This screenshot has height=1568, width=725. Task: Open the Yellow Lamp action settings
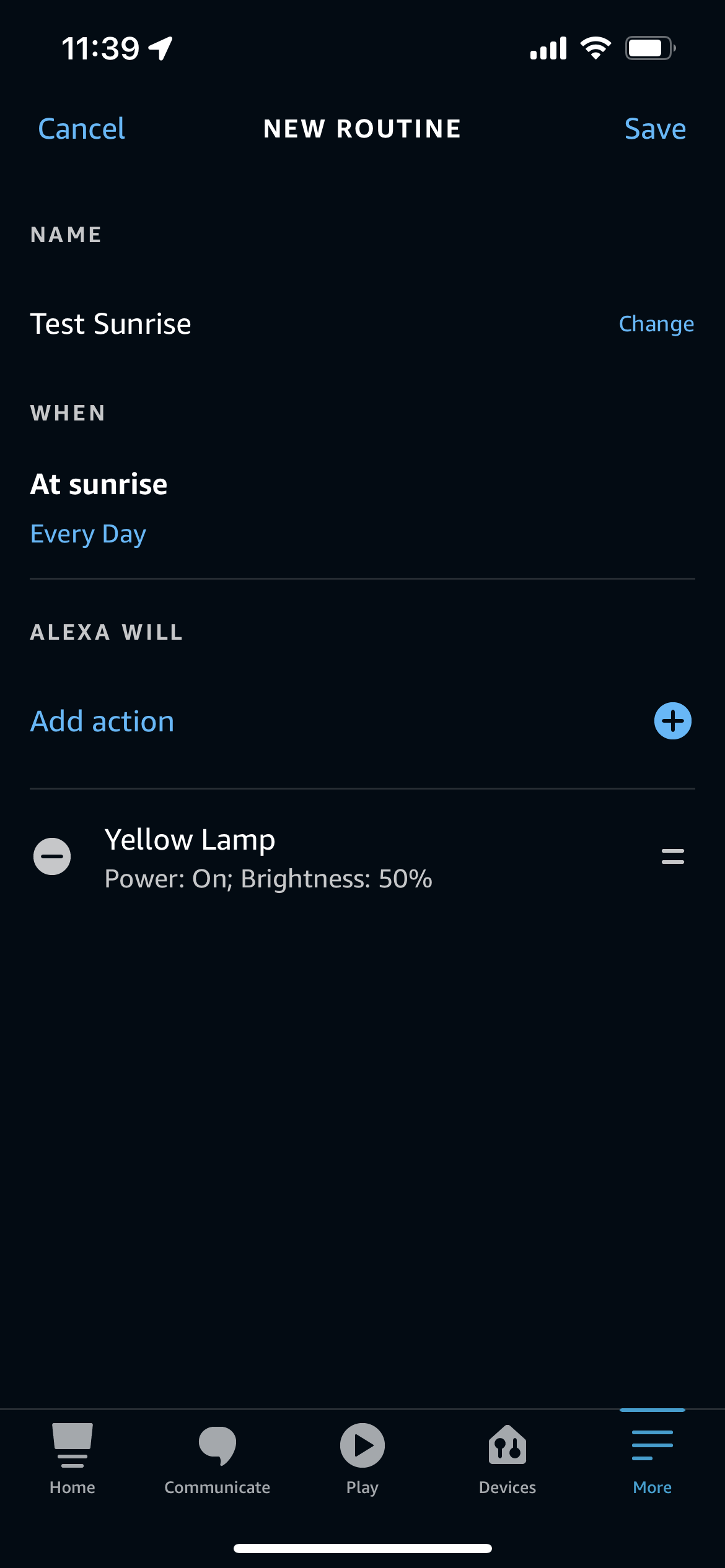pos(190,840)
